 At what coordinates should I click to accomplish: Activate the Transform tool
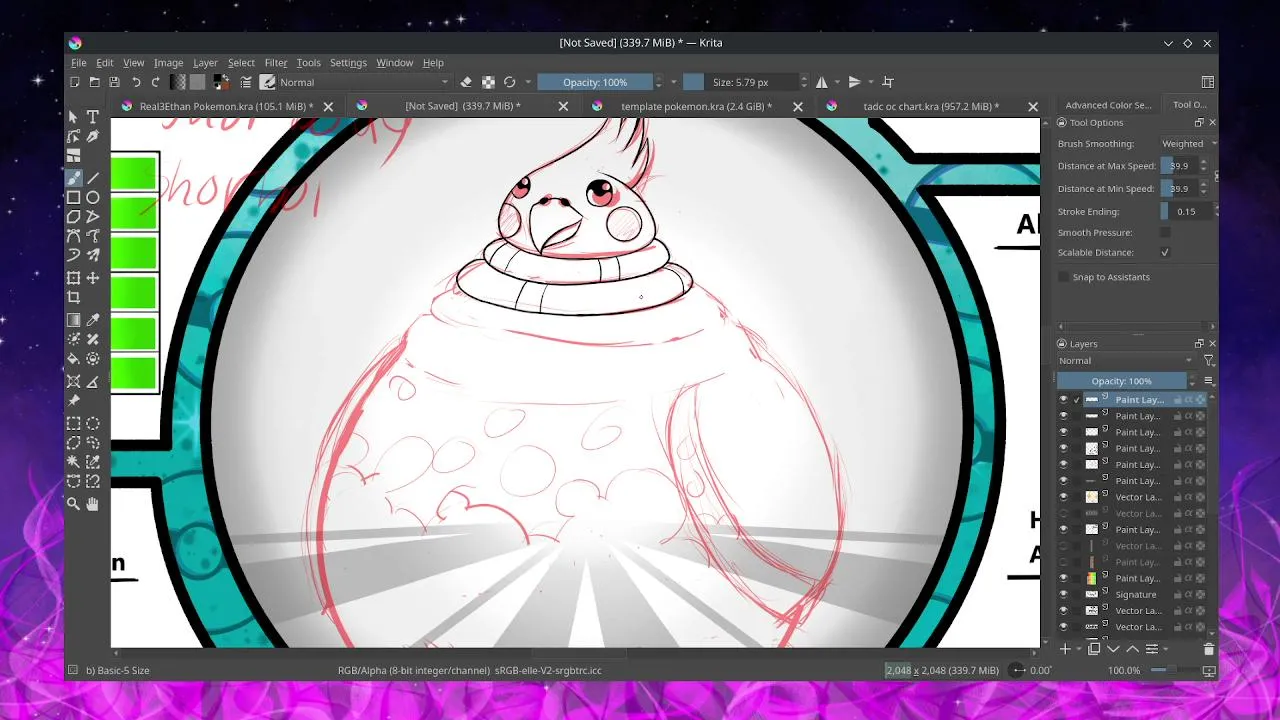point(73,278)
